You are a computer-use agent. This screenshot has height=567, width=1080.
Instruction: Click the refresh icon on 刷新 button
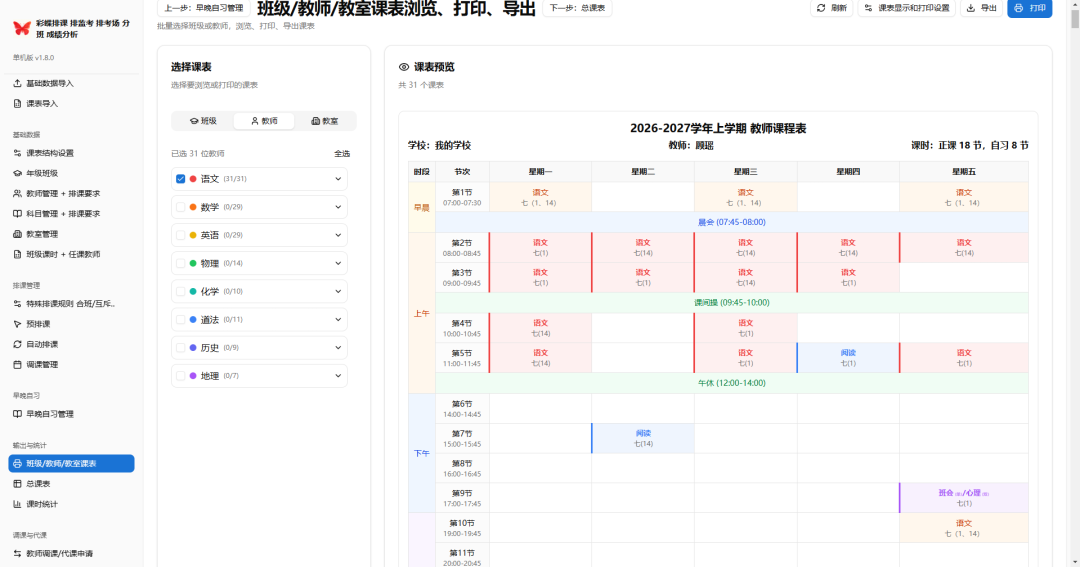[x=821, y=8]
